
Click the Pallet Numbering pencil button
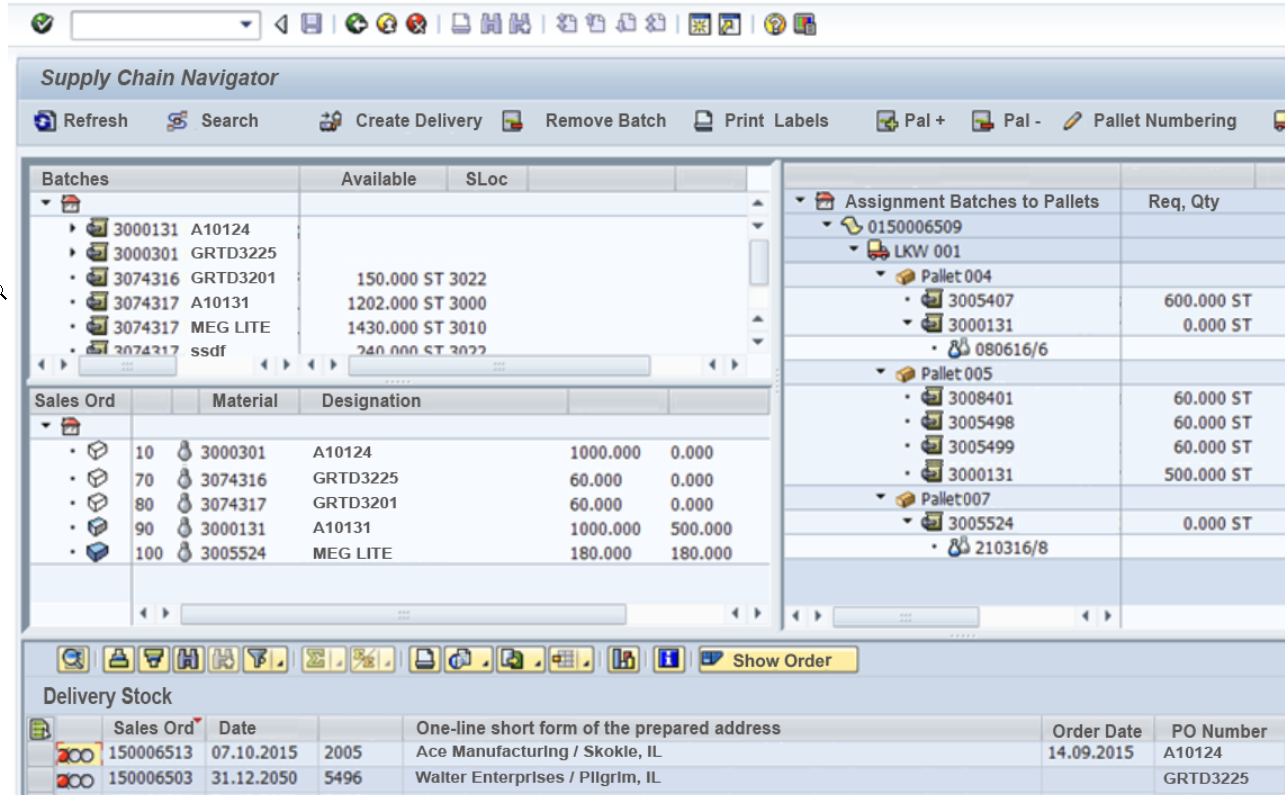pos(1150,121)
